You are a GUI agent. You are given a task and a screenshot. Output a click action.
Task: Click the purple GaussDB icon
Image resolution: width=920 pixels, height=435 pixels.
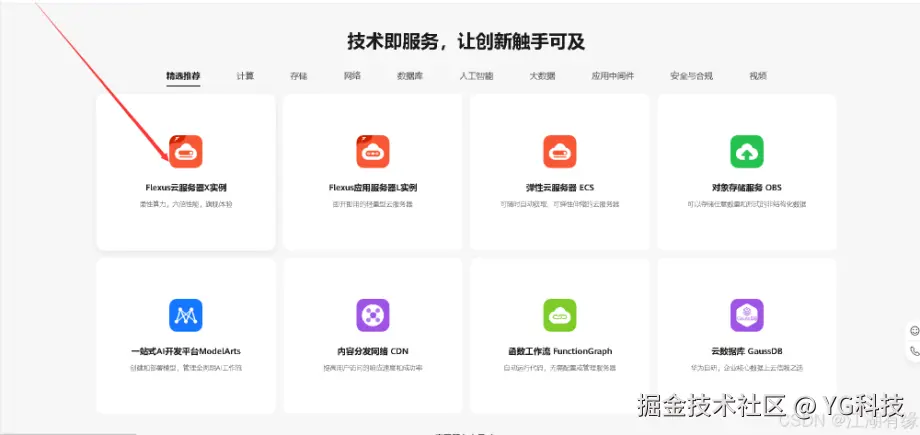(747, 315)
